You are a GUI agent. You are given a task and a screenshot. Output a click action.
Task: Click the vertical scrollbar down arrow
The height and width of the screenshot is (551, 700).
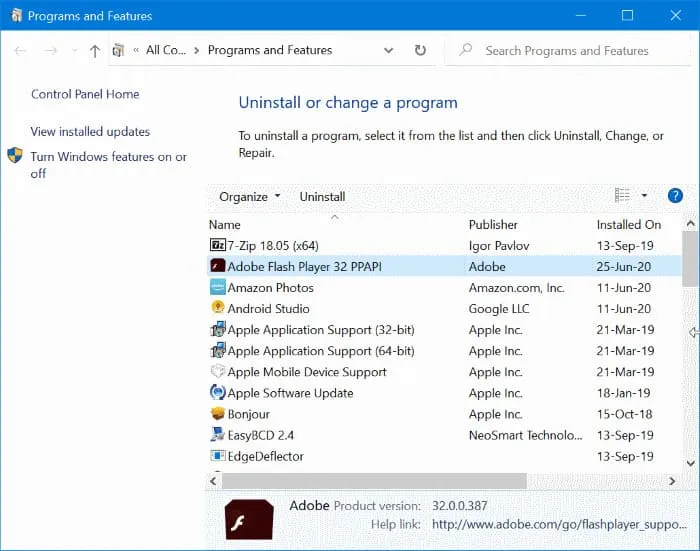[691, 463]
